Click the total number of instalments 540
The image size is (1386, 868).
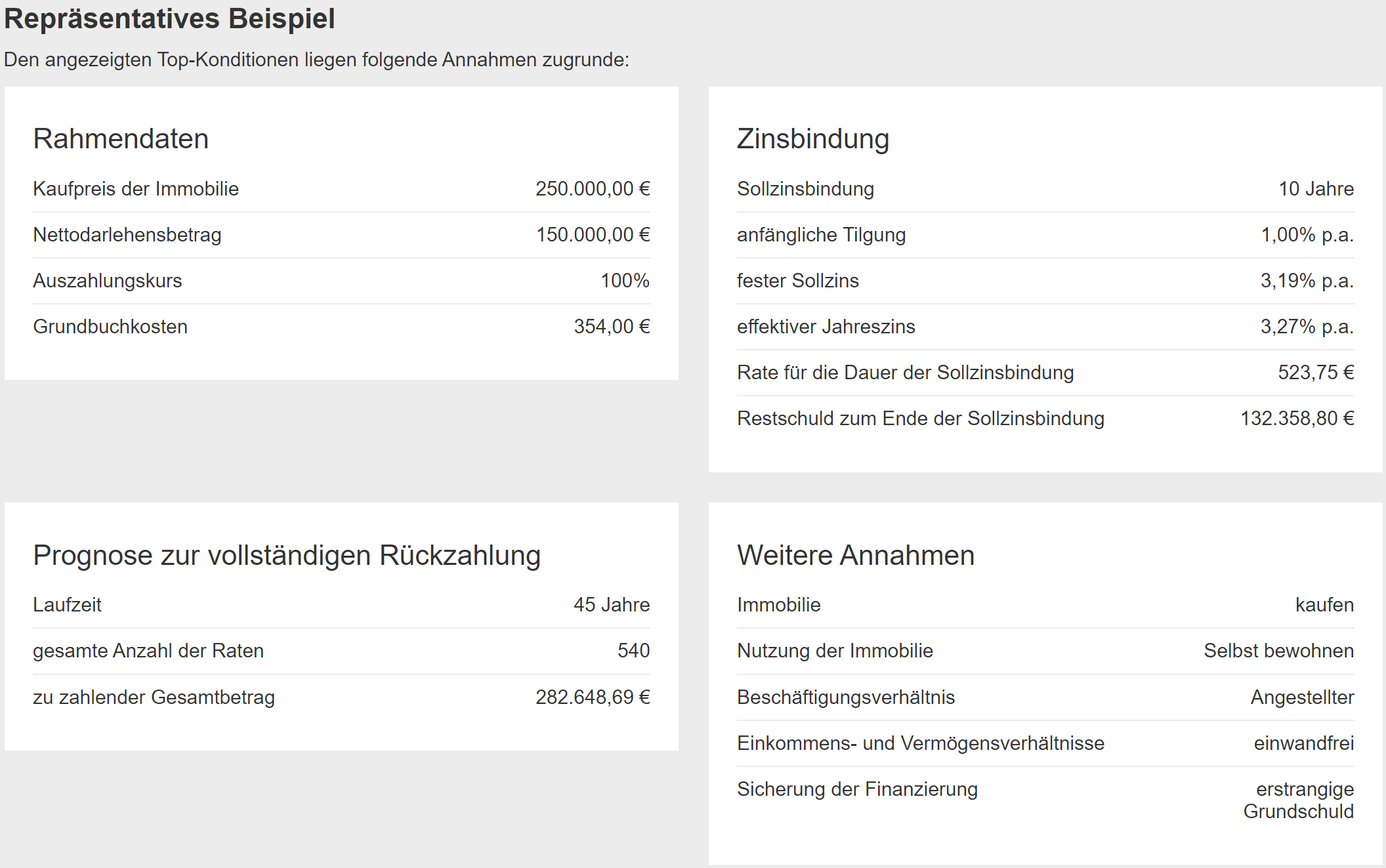[633, 651]
